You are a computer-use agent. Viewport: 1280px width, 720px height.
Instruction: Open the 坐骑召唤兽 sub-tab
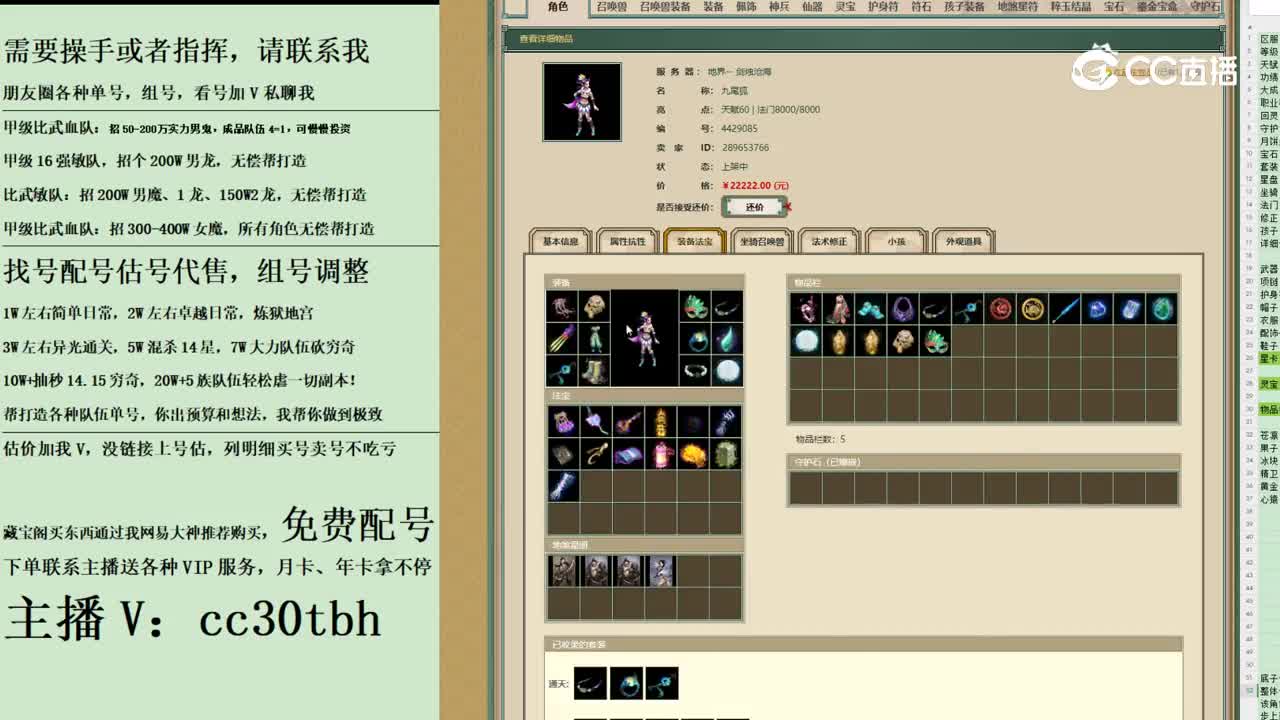coord(762,241)
